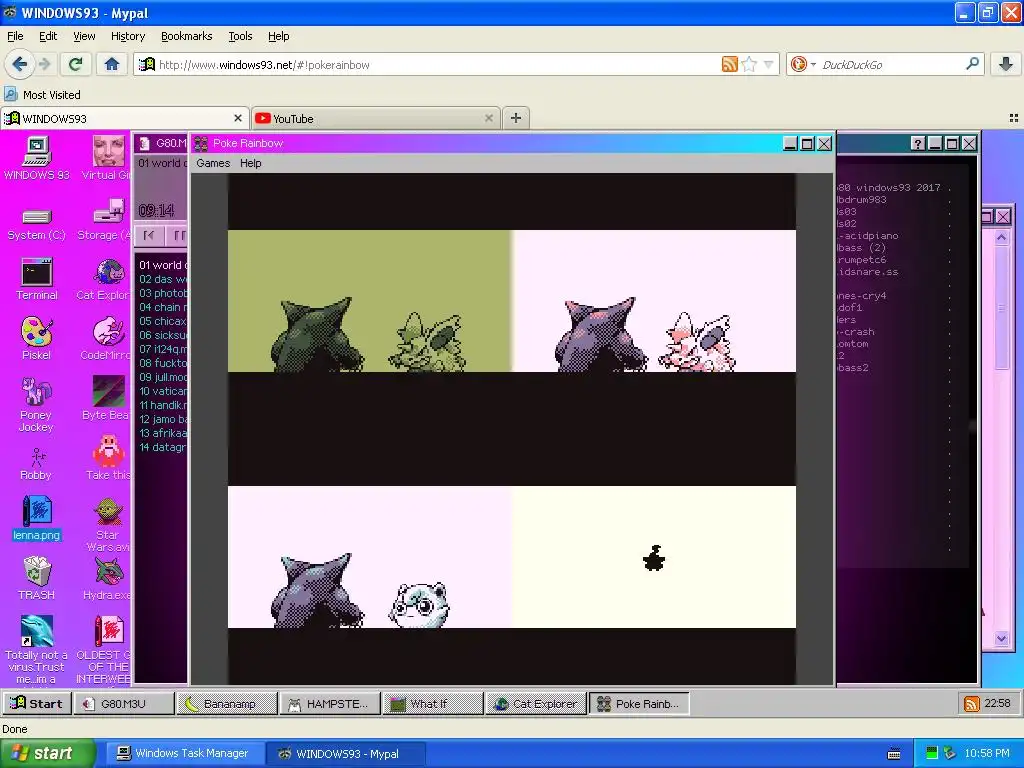Bookmark page with the star icon
1024x768 pixels.
click(750, 64)
